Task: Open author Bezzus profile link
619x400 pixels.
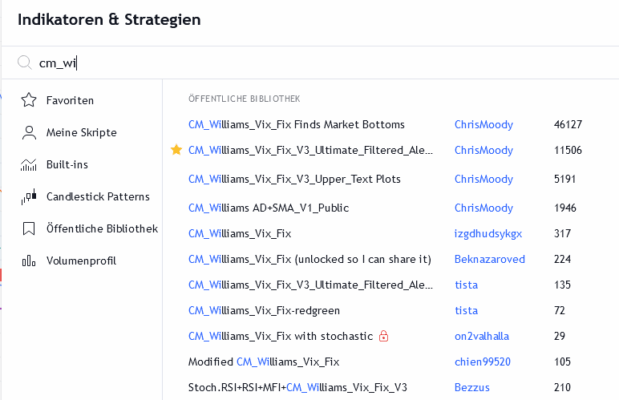Action: (x=472, y=387)
